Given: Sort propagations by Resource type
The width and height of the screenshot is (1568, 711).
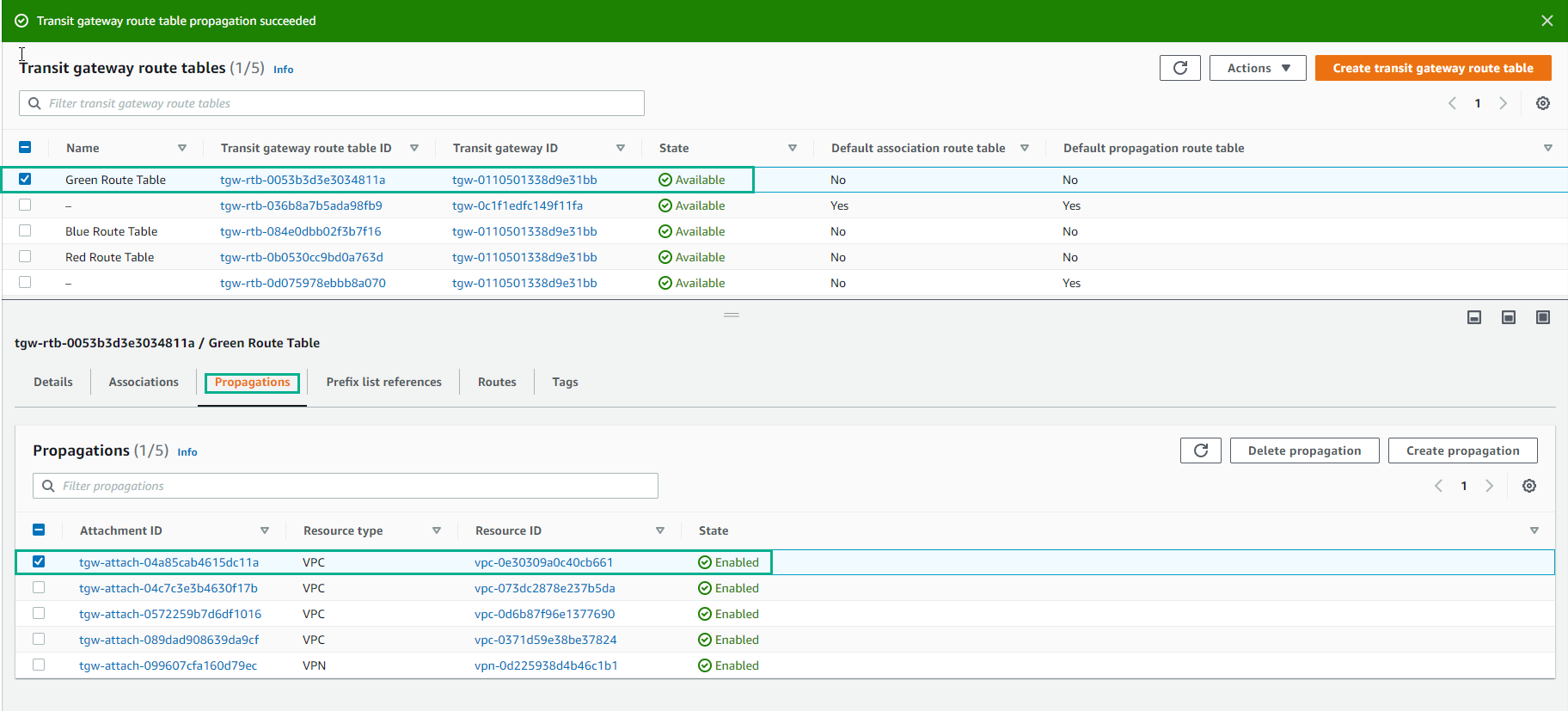Looking at the screenshot, I should click(x=437, y=530).
